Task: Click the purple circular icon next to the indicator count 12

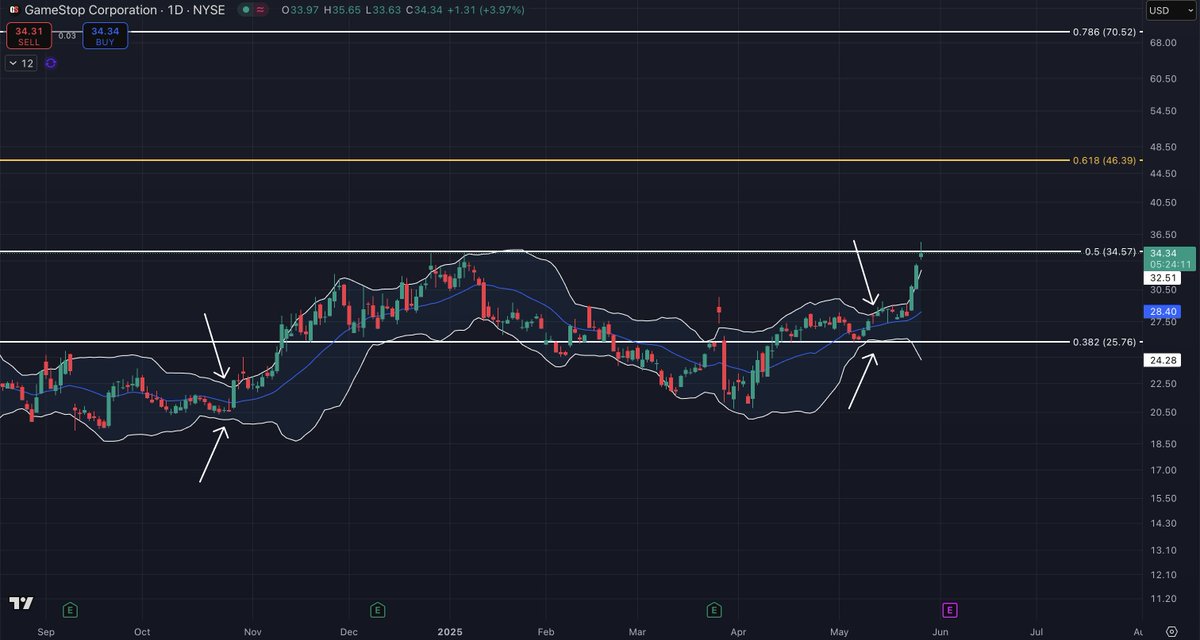Action: [x=51, y=63]
